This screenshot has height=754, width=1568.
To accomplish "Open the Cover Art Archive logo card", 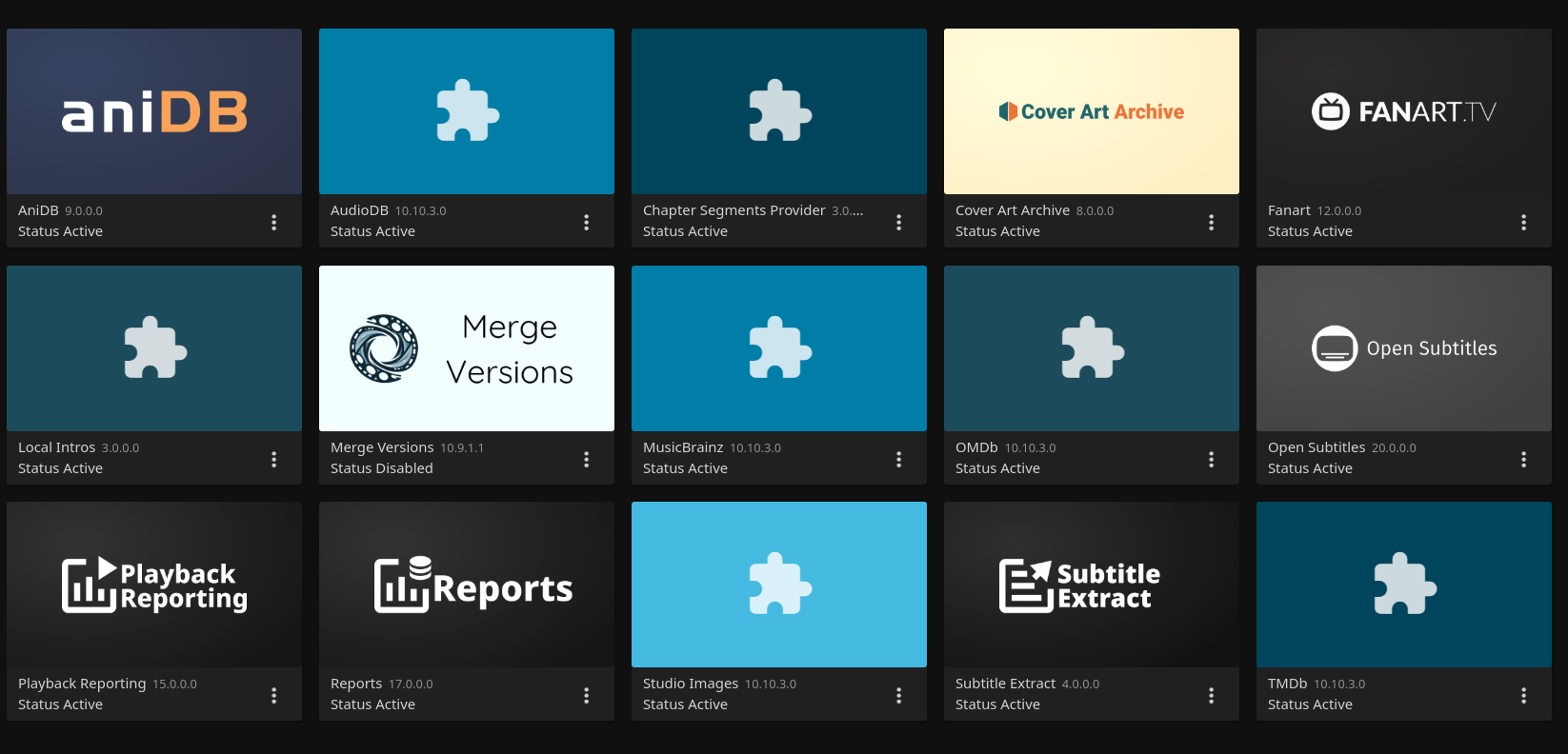I will coord(1091,111).
